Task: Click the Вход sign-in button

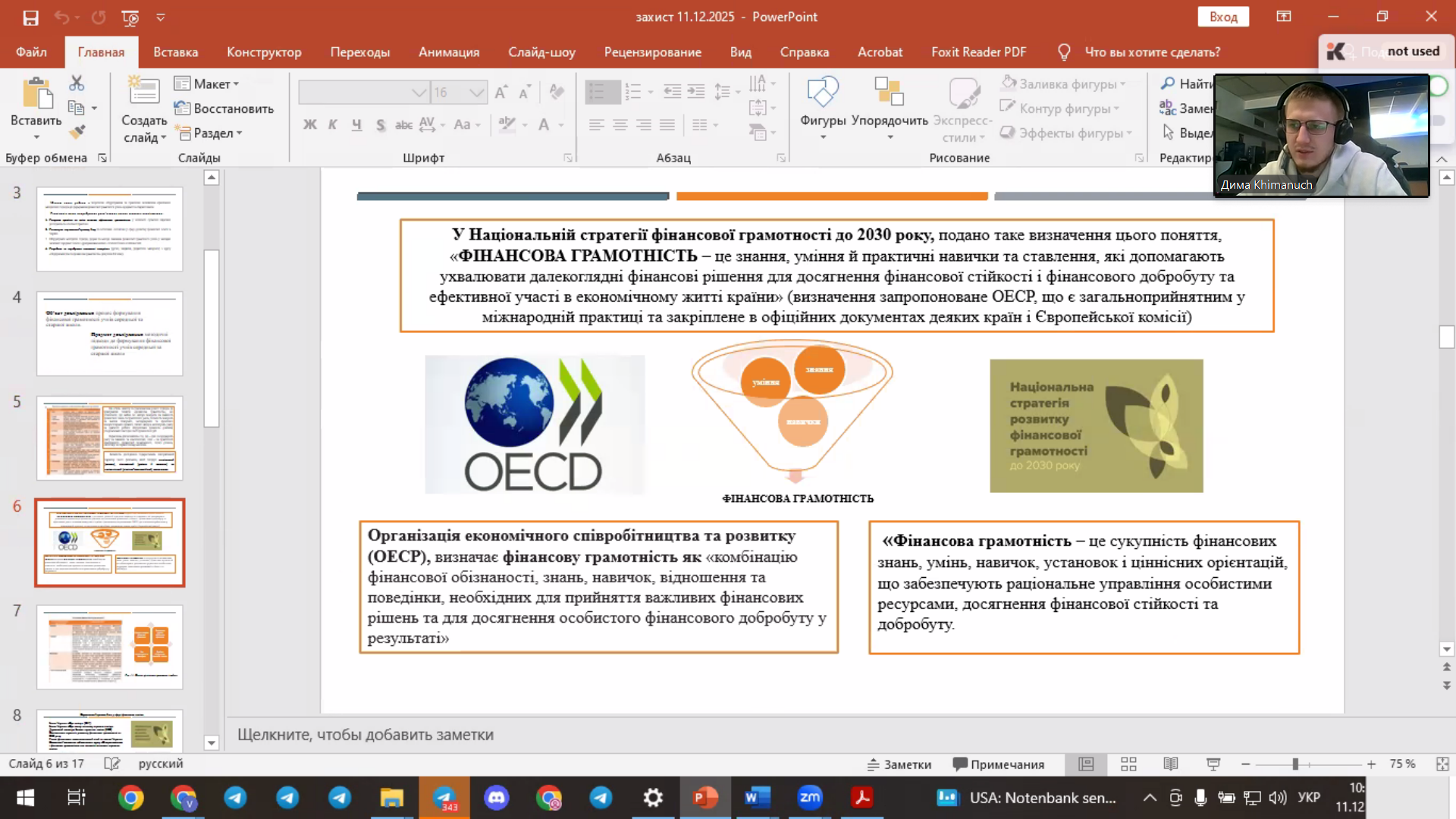Action: click(1222, 17)
